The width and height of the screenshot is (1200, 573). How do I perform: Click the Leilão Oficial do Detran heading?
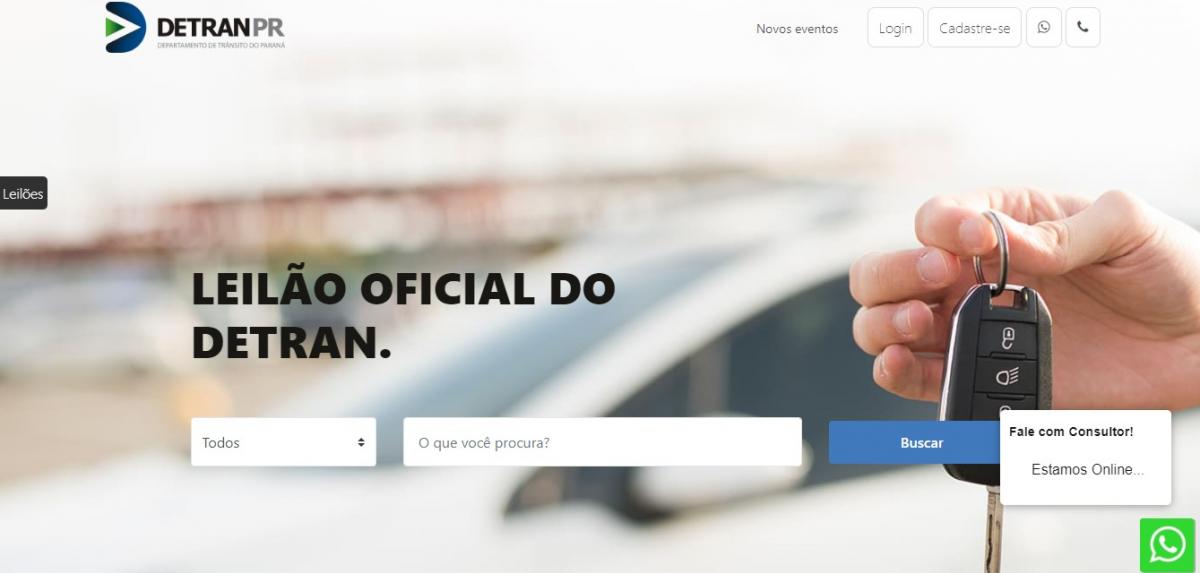[403, 316]
